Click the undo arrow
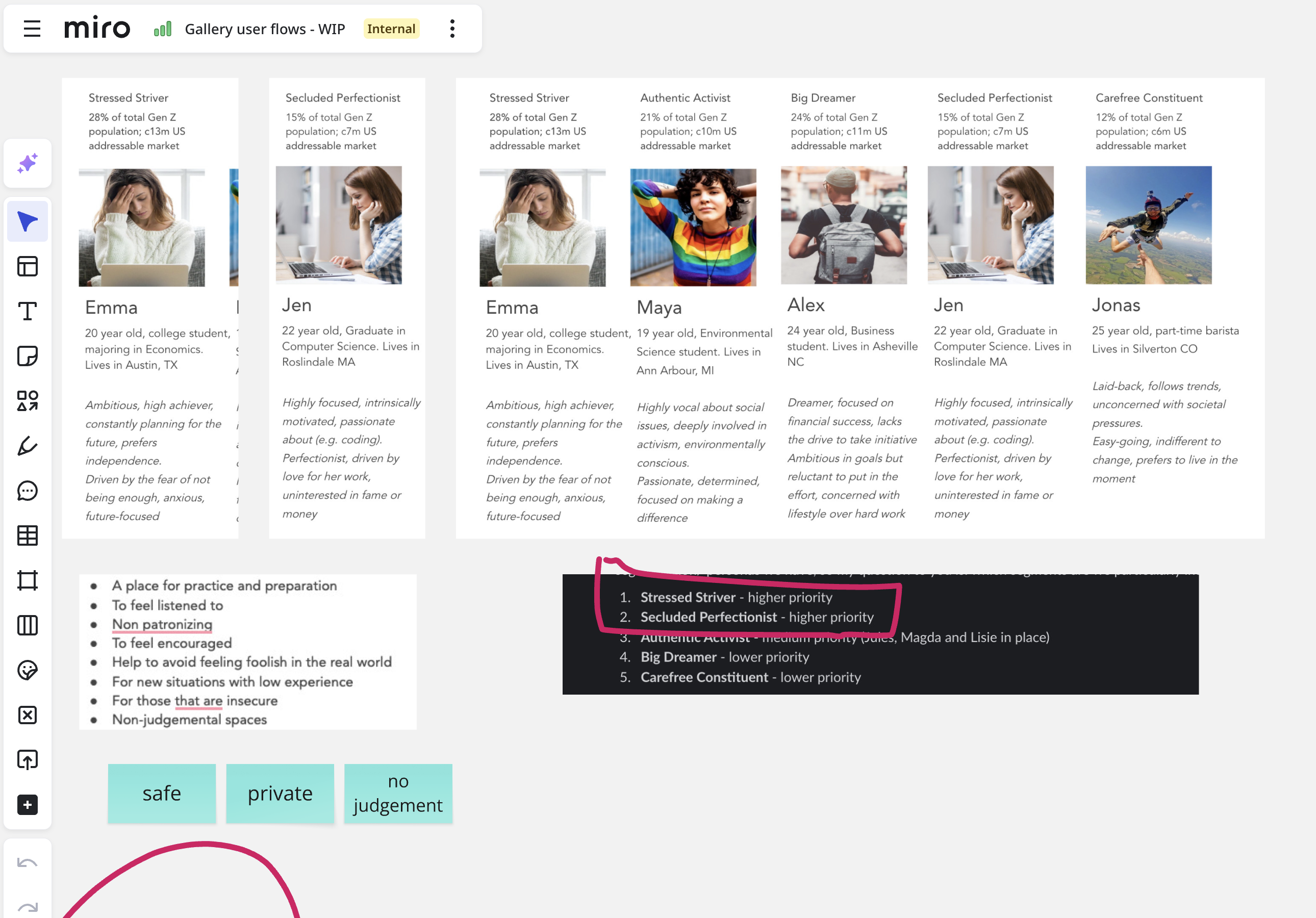This screenshot has width=1316, height=918. (27, 862)
